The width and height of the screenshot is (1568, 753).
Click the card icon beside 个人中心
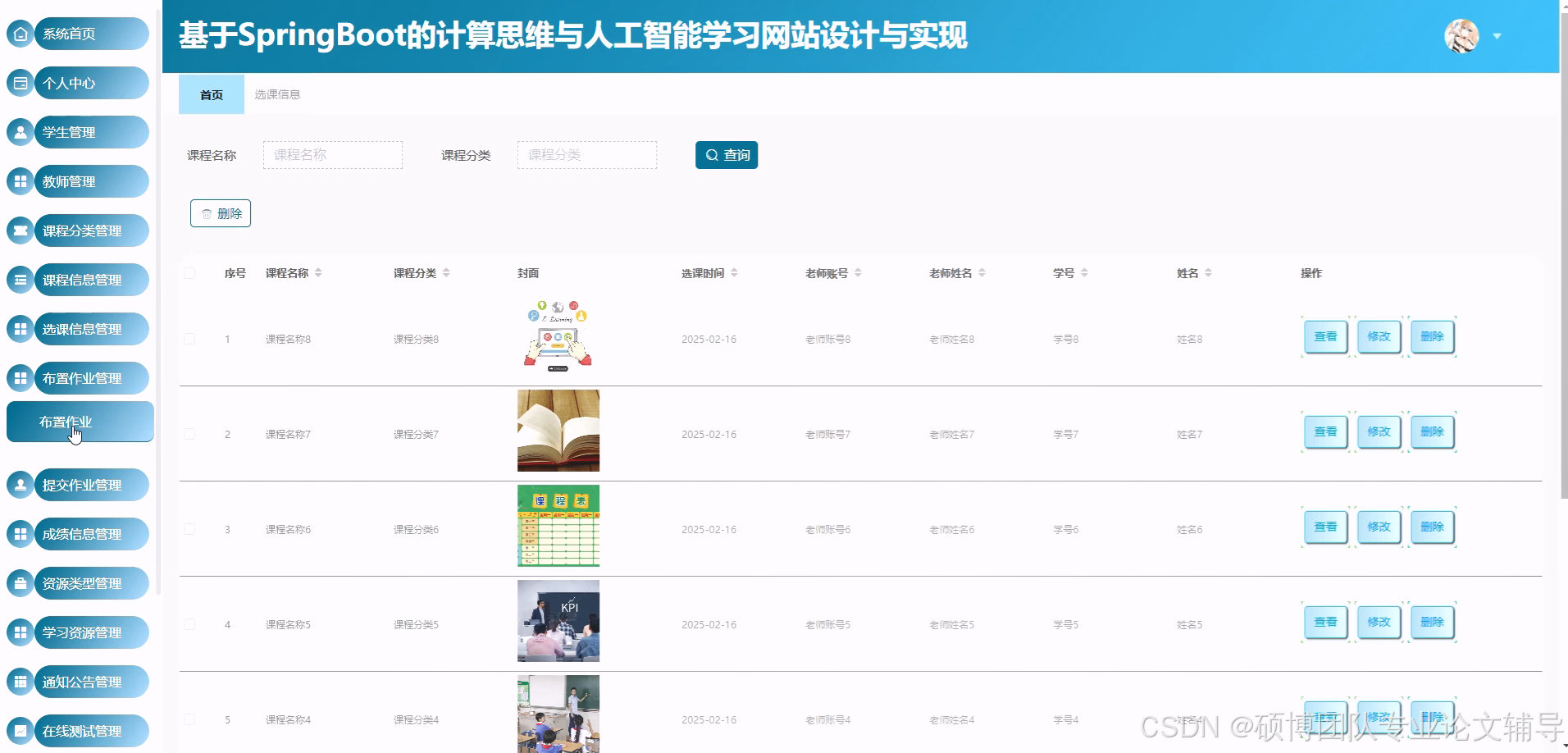[x=21, y=83]
